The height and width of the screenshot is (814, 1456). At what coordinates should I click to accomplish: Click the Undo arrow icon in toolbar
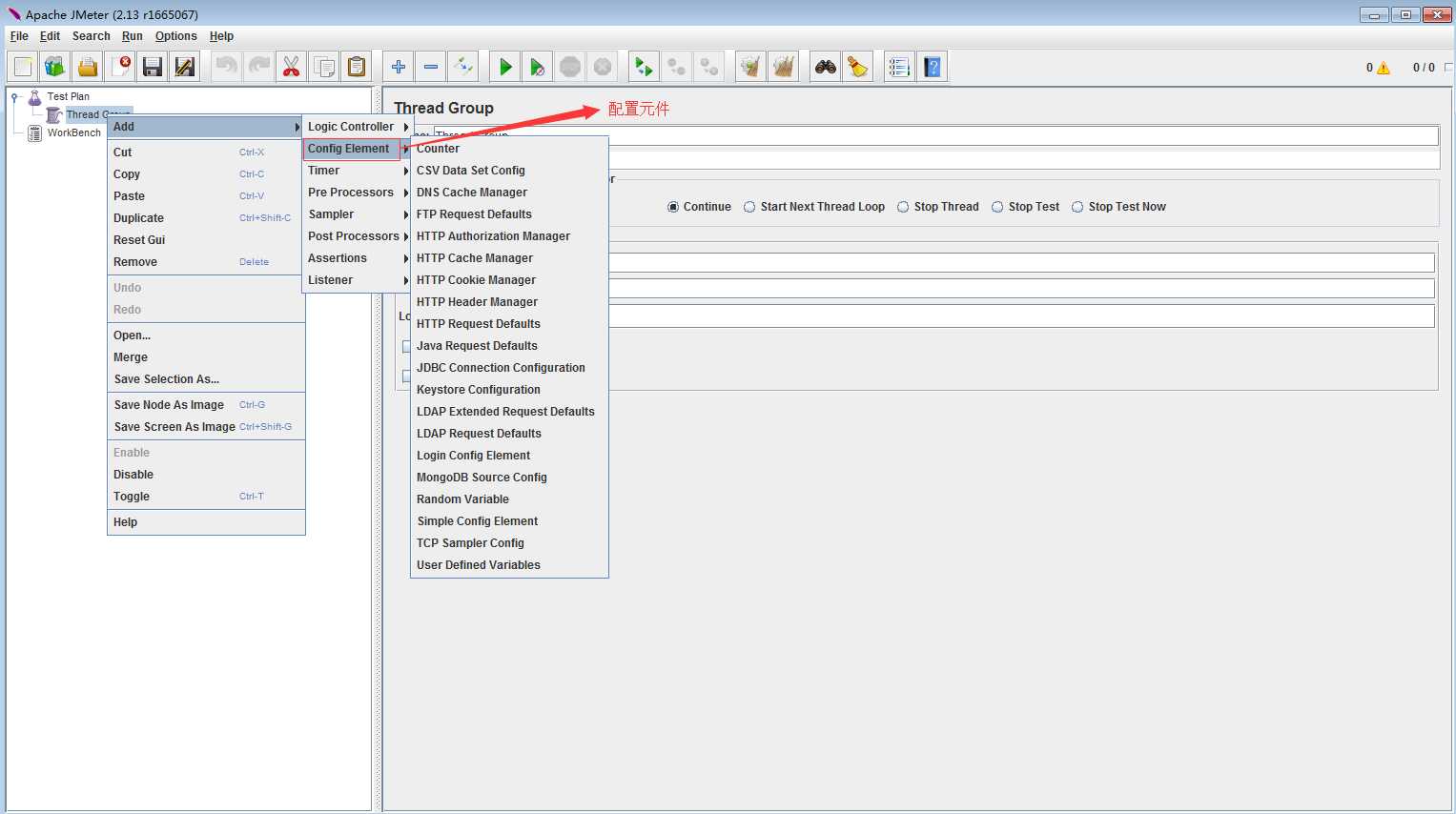(227, 67)
